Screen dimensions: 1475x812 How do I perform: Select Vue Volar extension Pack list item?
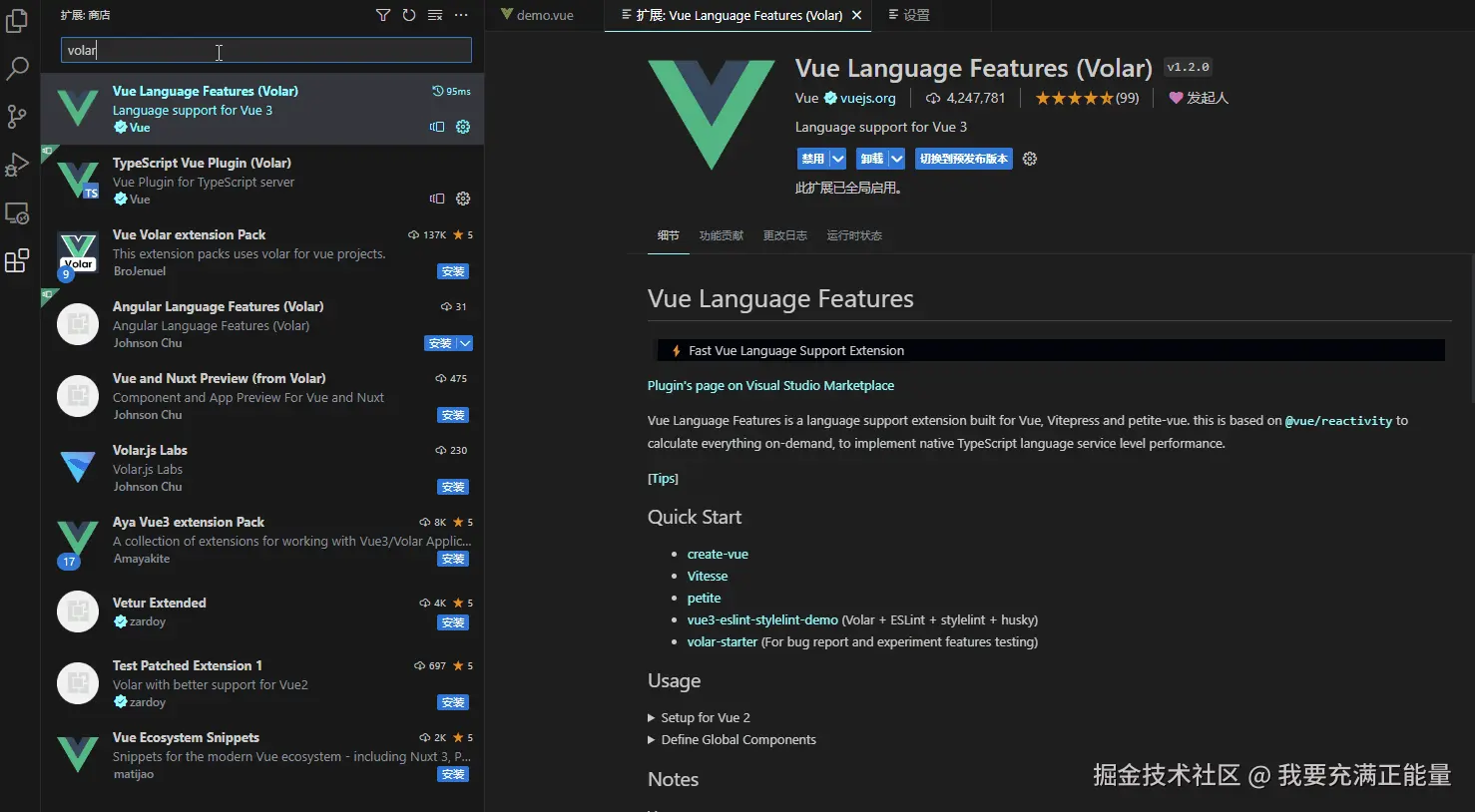point(262,252)
